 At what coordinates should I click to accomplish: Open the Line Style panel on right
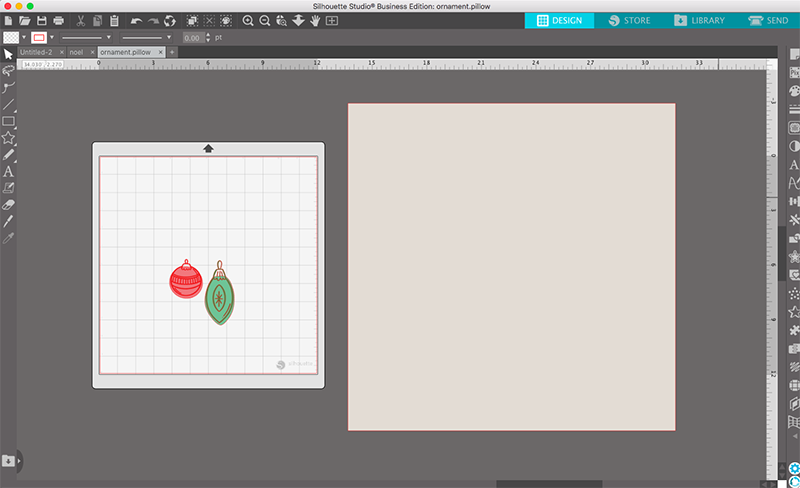[x=794, y=110]
